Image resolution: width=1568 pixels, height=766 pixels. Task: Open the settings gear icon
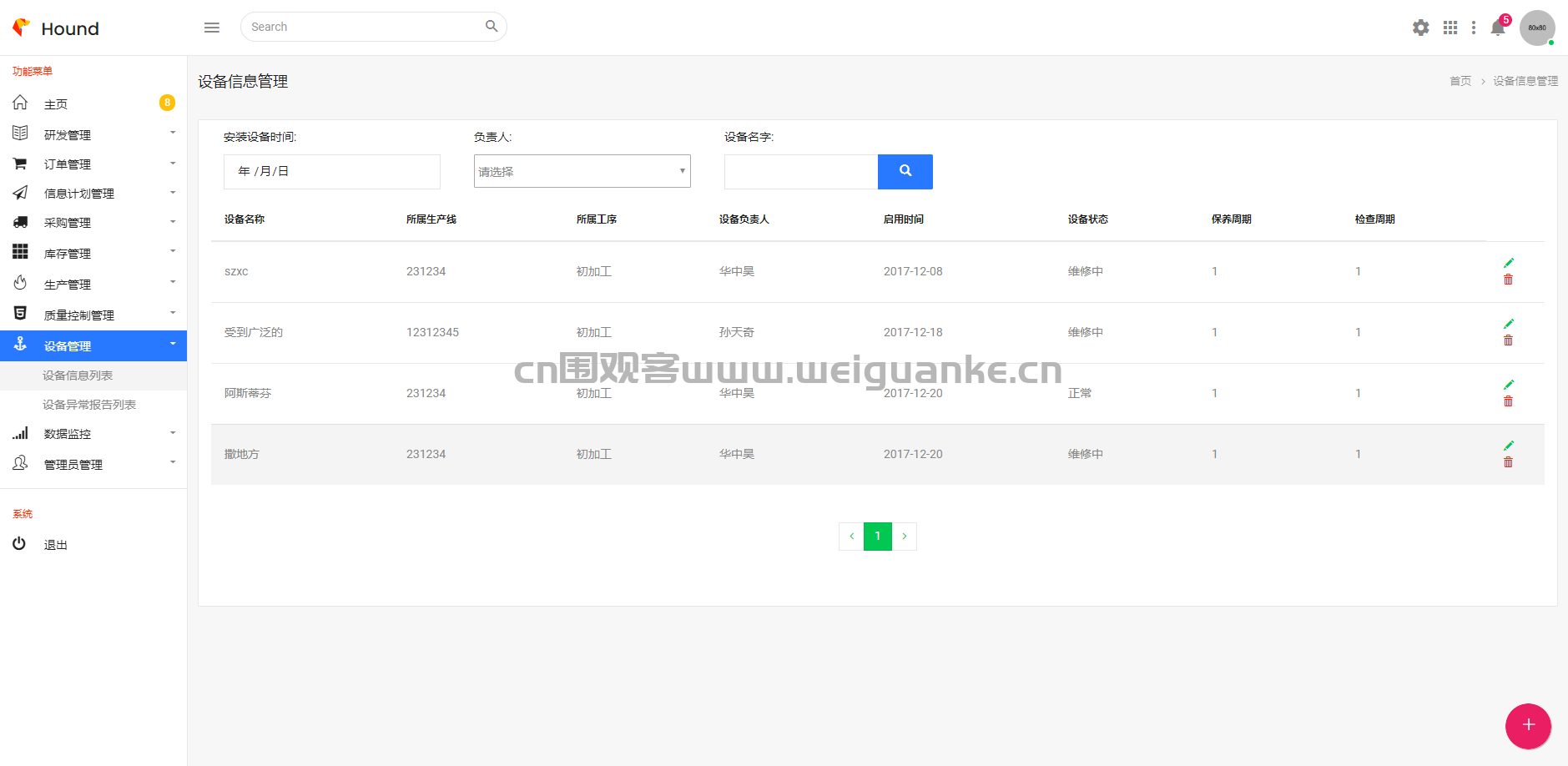coord(1420,28)
